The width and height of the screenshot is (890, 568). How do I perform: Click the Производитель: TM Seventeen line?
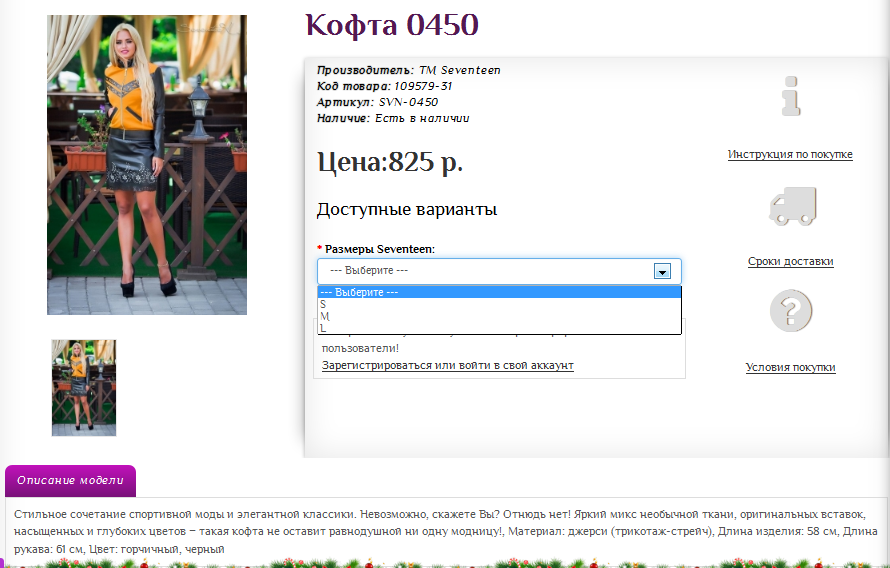[409, 70]
